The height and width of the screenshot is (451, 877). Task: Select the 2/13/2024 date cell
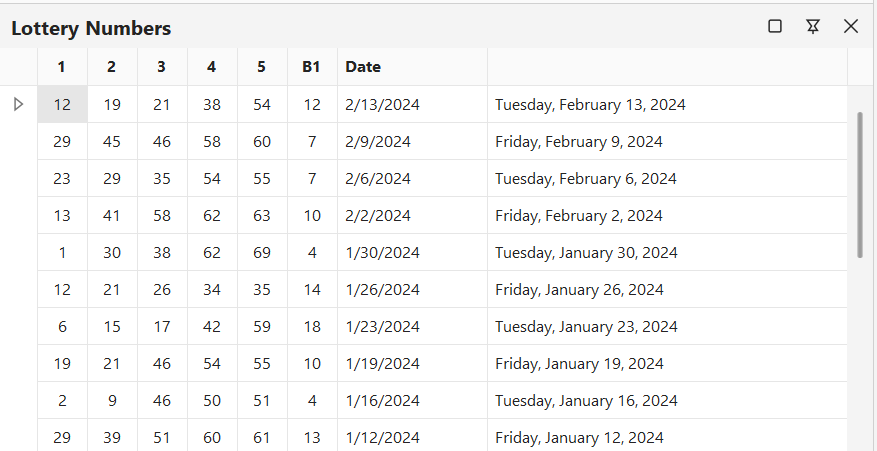(x=382, y=104)
